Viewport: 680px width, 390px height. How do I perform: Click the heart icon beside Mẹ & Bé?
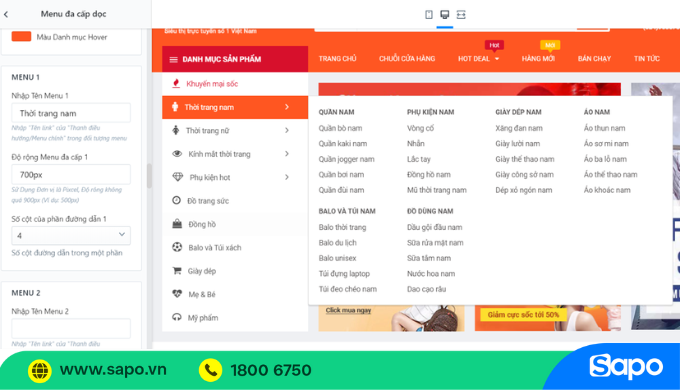click(177, 294)
